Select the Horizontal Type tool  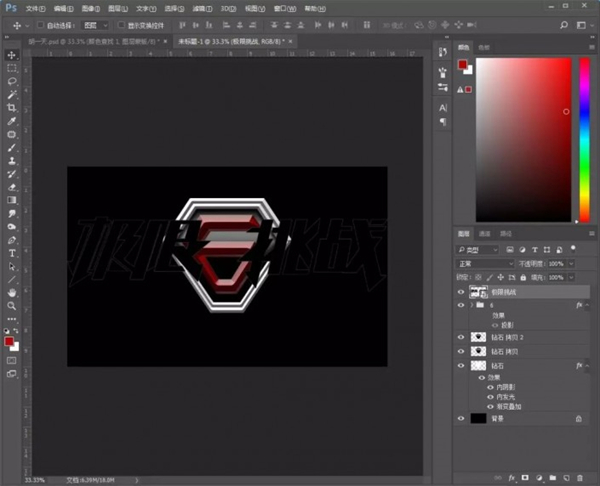[11, 253]
